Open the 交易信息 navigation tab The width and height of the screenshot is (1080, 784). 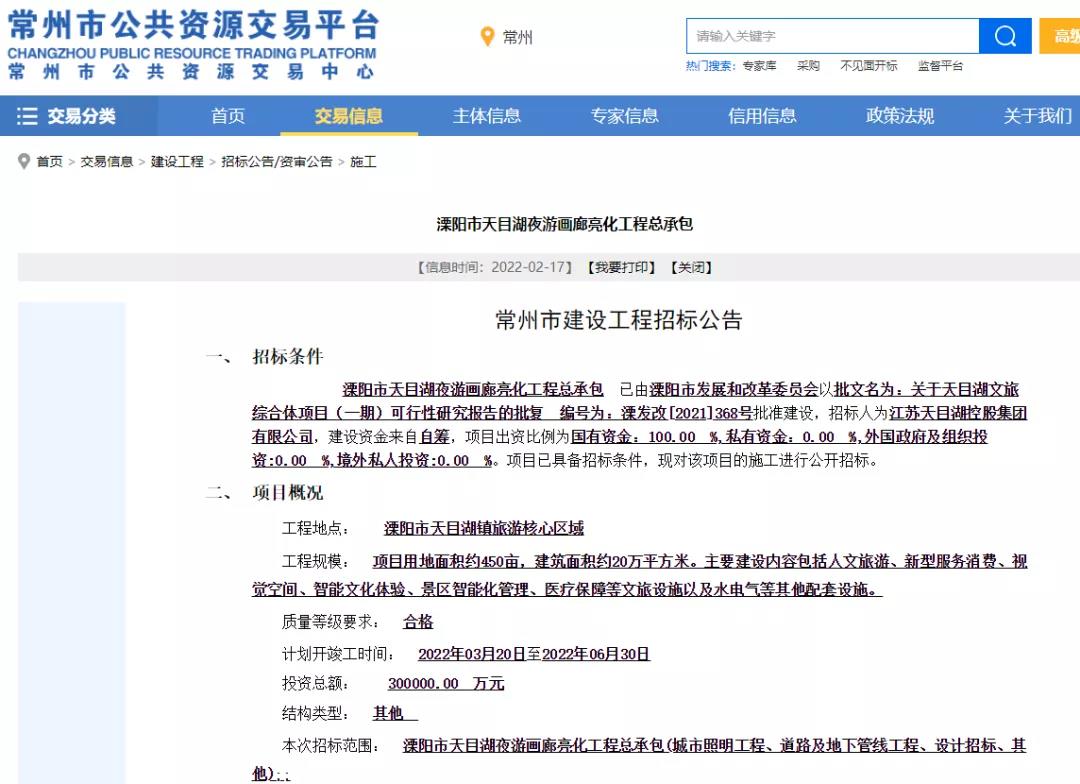pos(349,116)
